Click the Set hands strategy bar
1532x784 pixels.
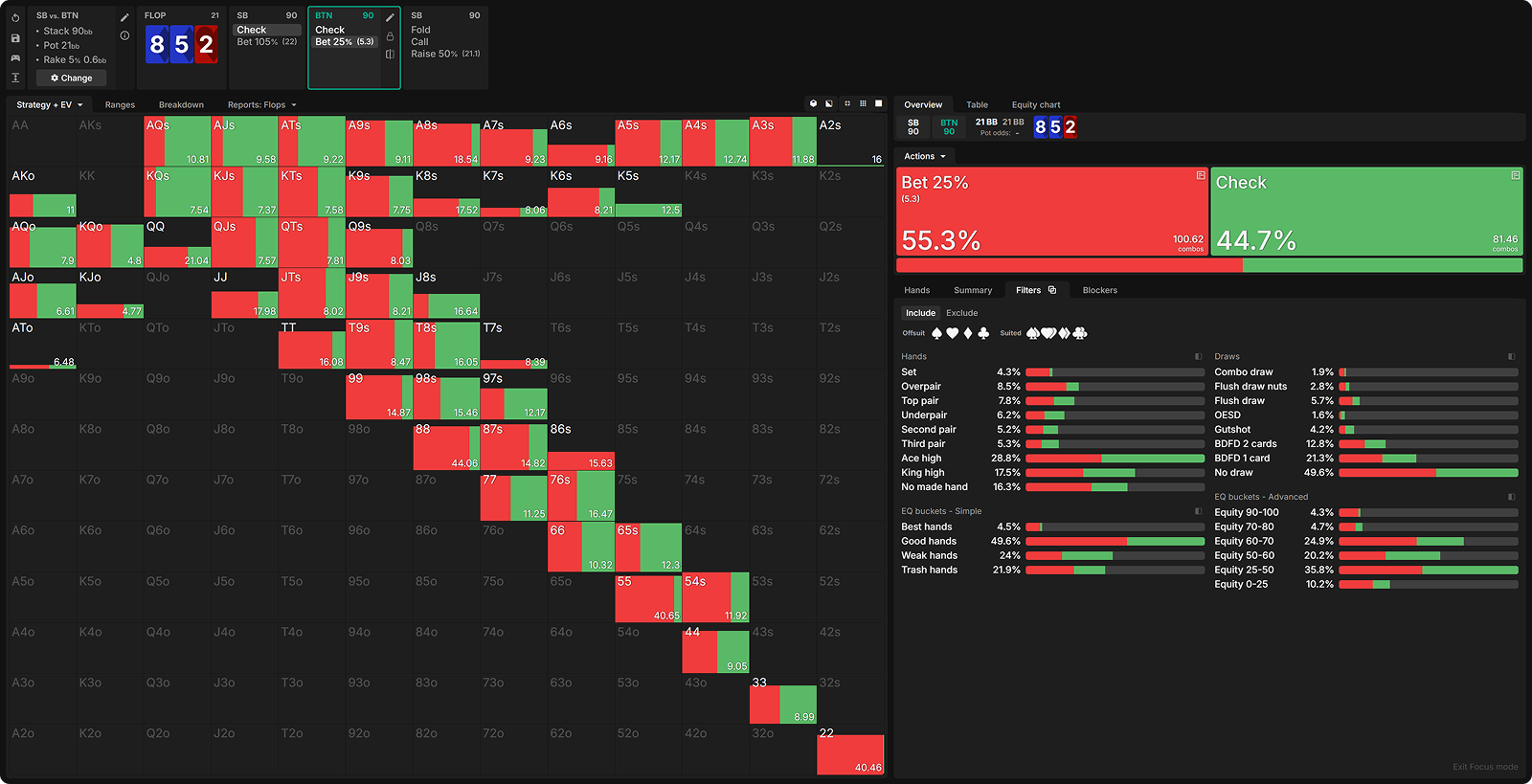(1115, 372)
